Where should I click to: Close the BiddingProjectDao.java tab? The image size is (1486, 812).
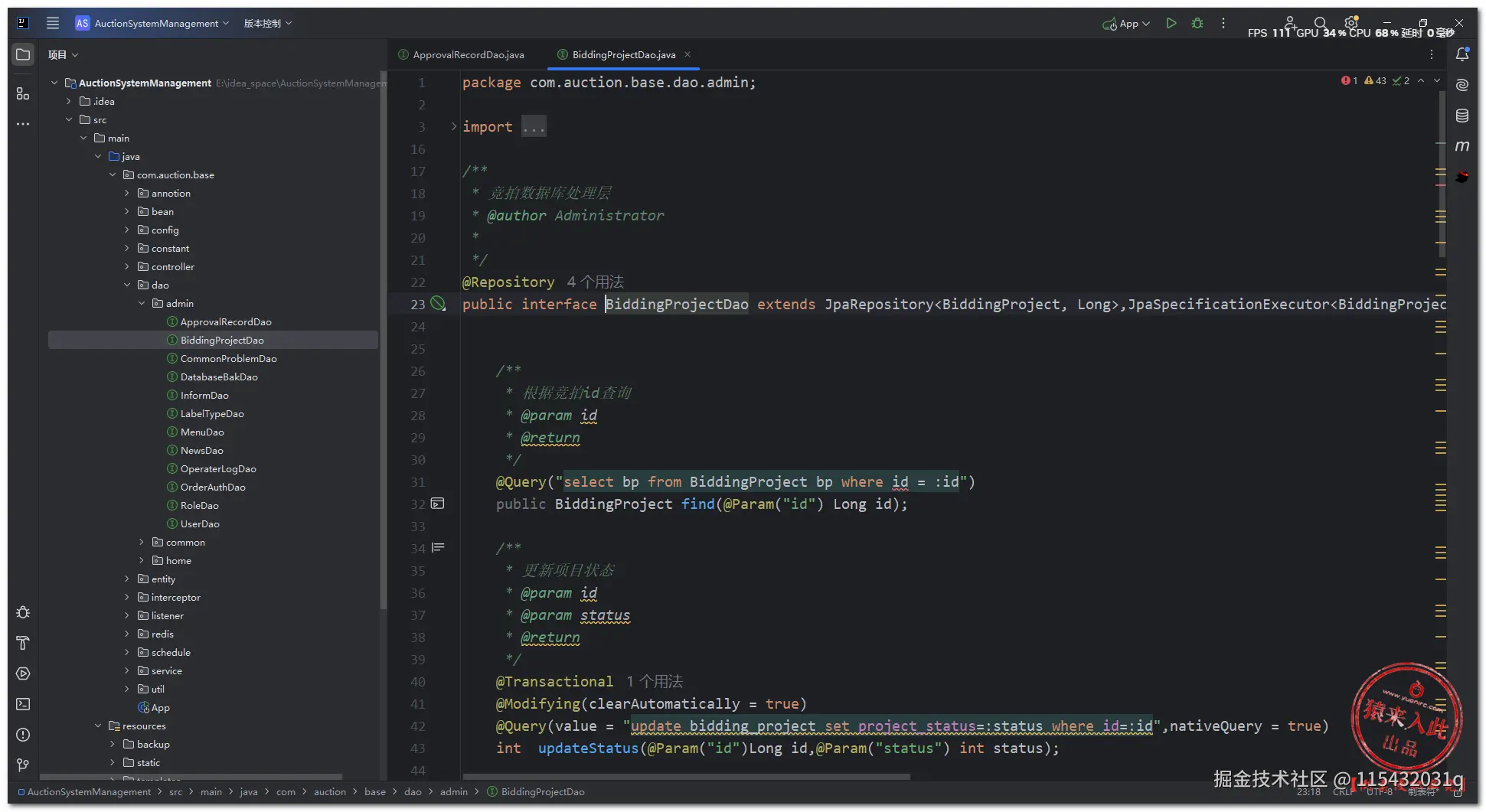tap(687, 54)
